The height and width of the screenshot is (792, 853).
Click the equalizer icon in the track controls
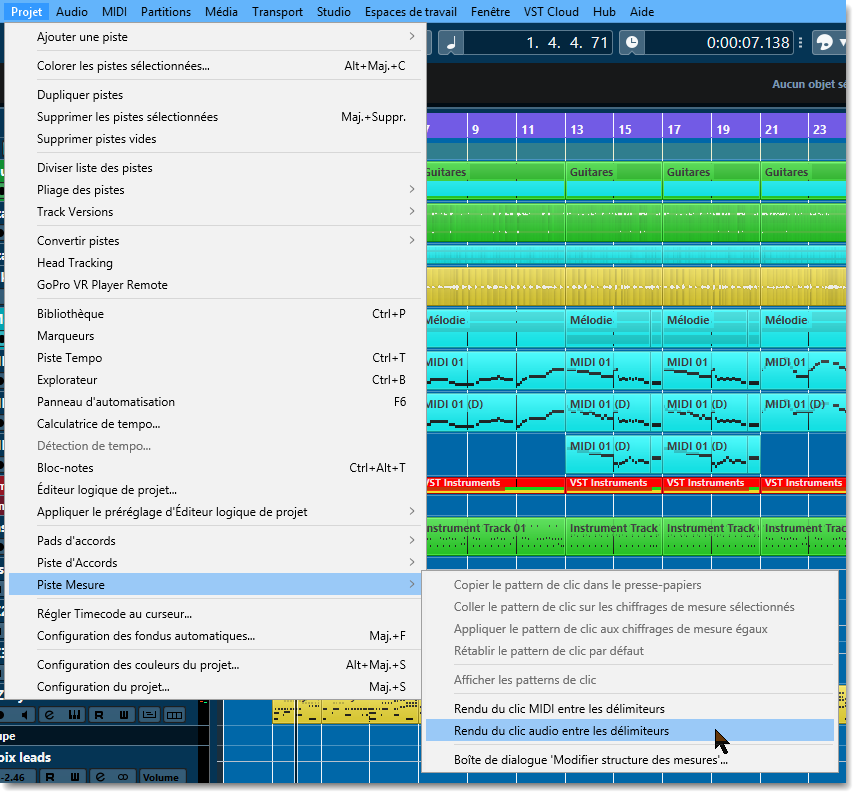pyautogui.click(x=75, y=715)
